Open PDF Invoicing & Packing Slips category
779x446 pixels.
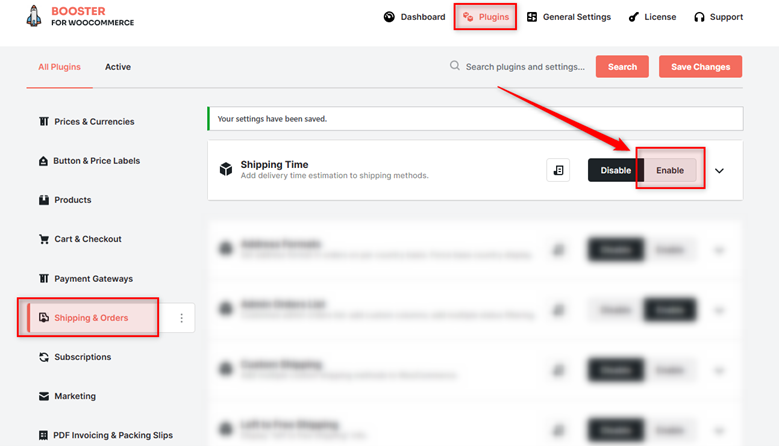pyautogui.click(x=106, y=436)
